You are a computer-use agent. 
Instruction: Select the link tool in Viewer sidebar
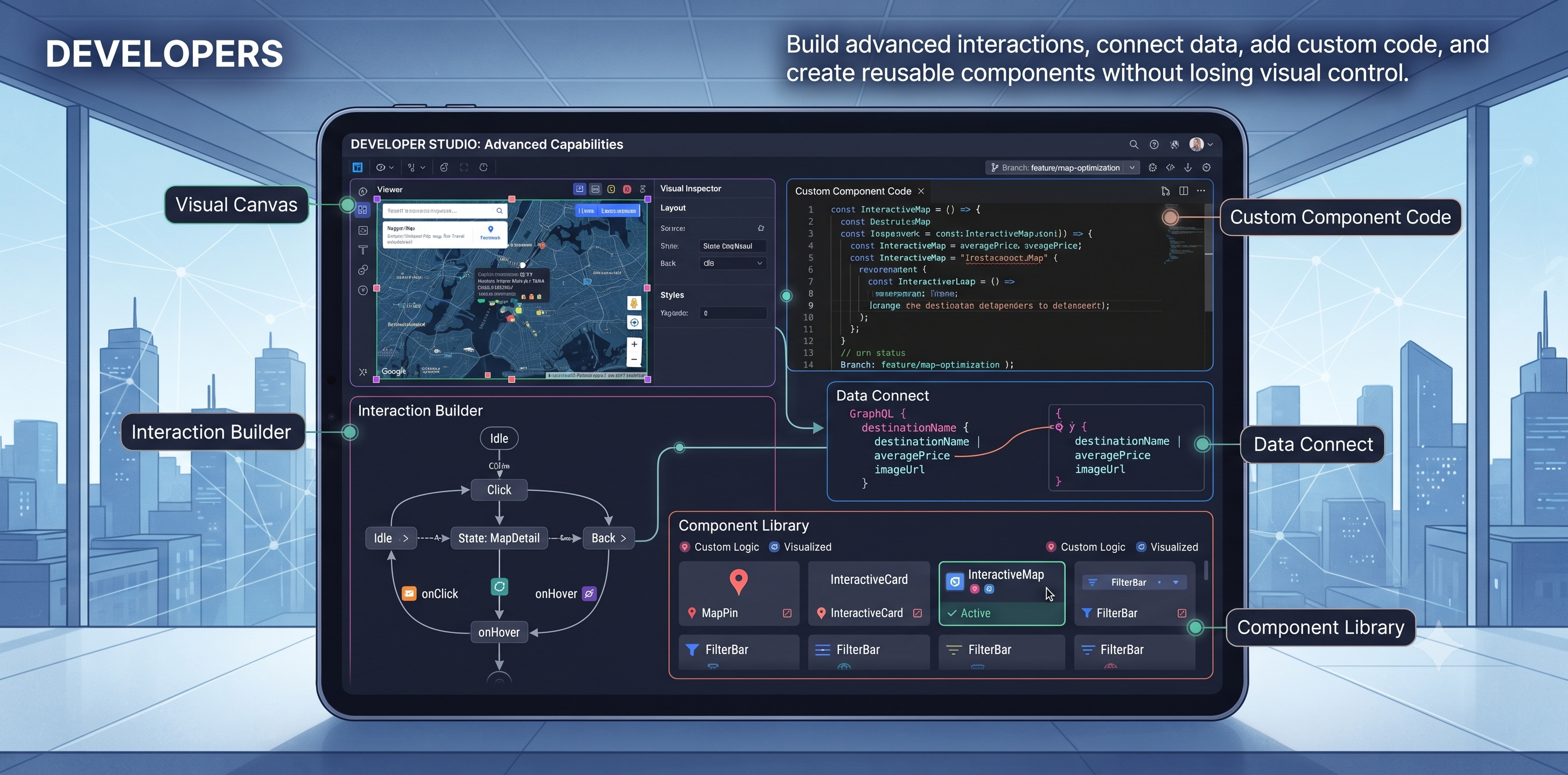(363, 270)
